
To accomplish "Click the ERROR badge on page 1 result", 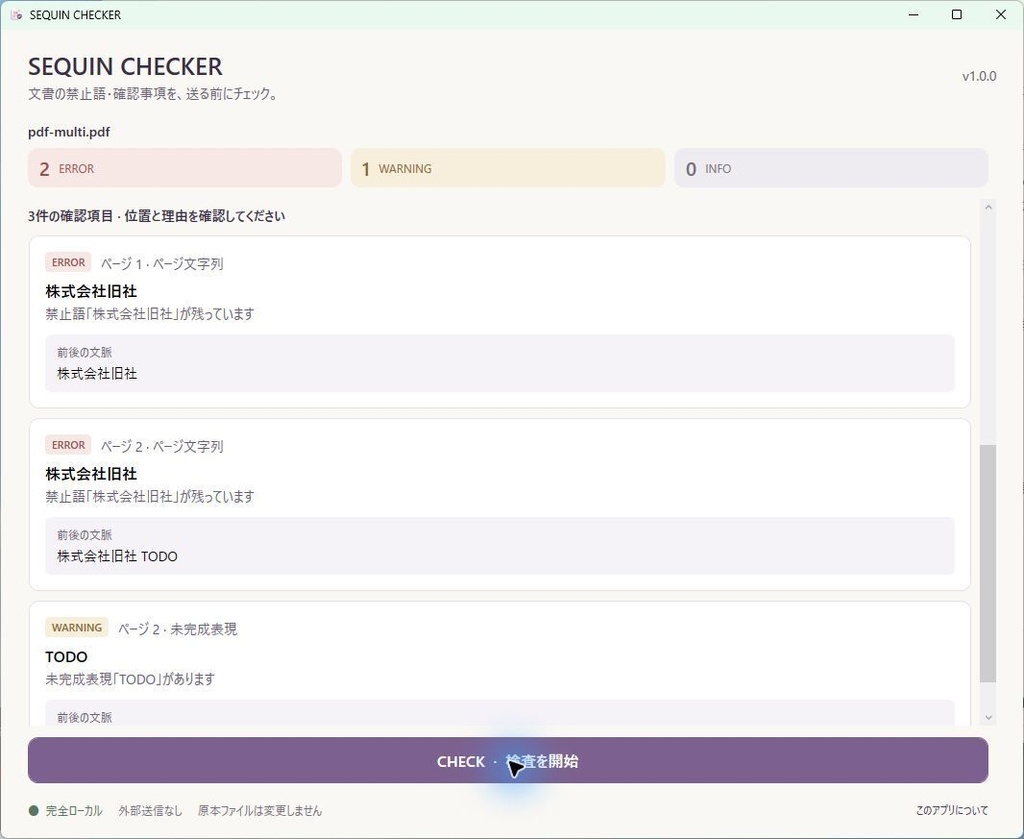I will (x=68, y=262).
